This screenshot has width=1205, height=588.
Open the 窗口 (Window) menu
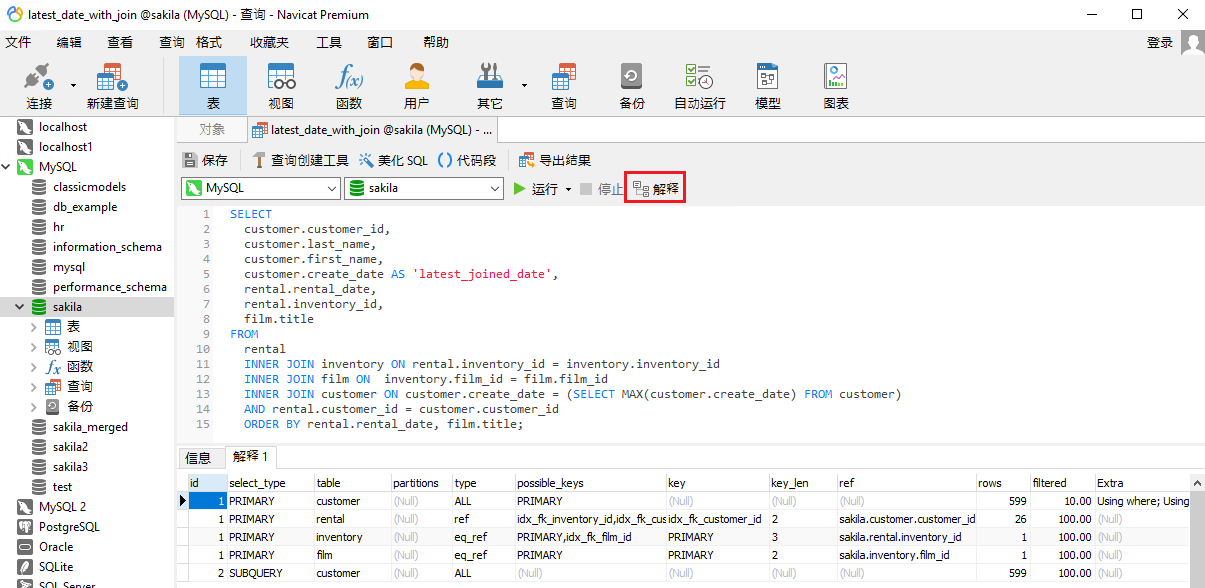[x=380, y=43]
